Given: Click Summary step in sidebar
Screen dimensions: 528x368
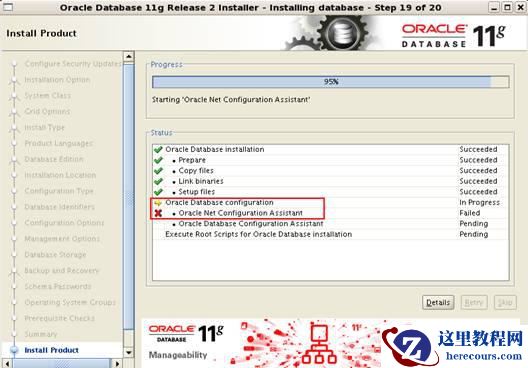Looking at the screenshot, I should pyautogui.click(x=41, y=334).
